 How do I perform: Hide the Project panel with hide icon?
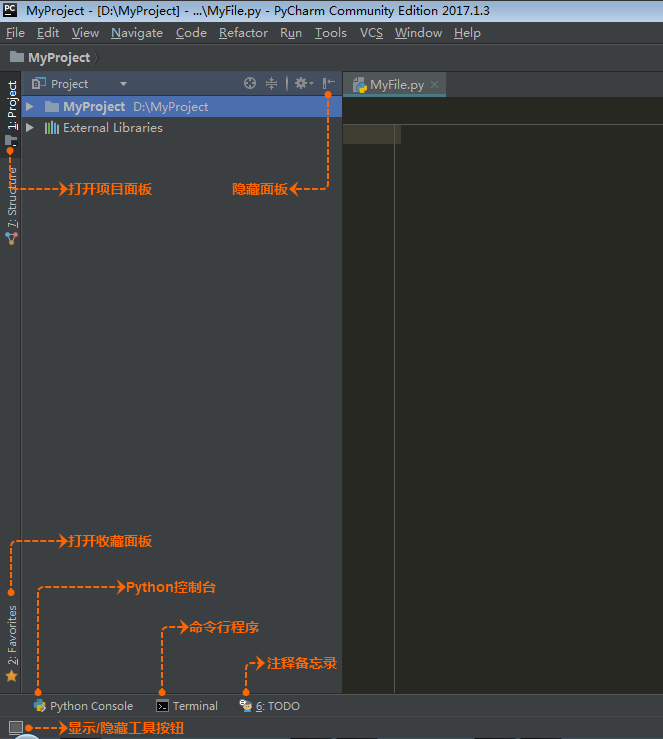coord(329,83)
